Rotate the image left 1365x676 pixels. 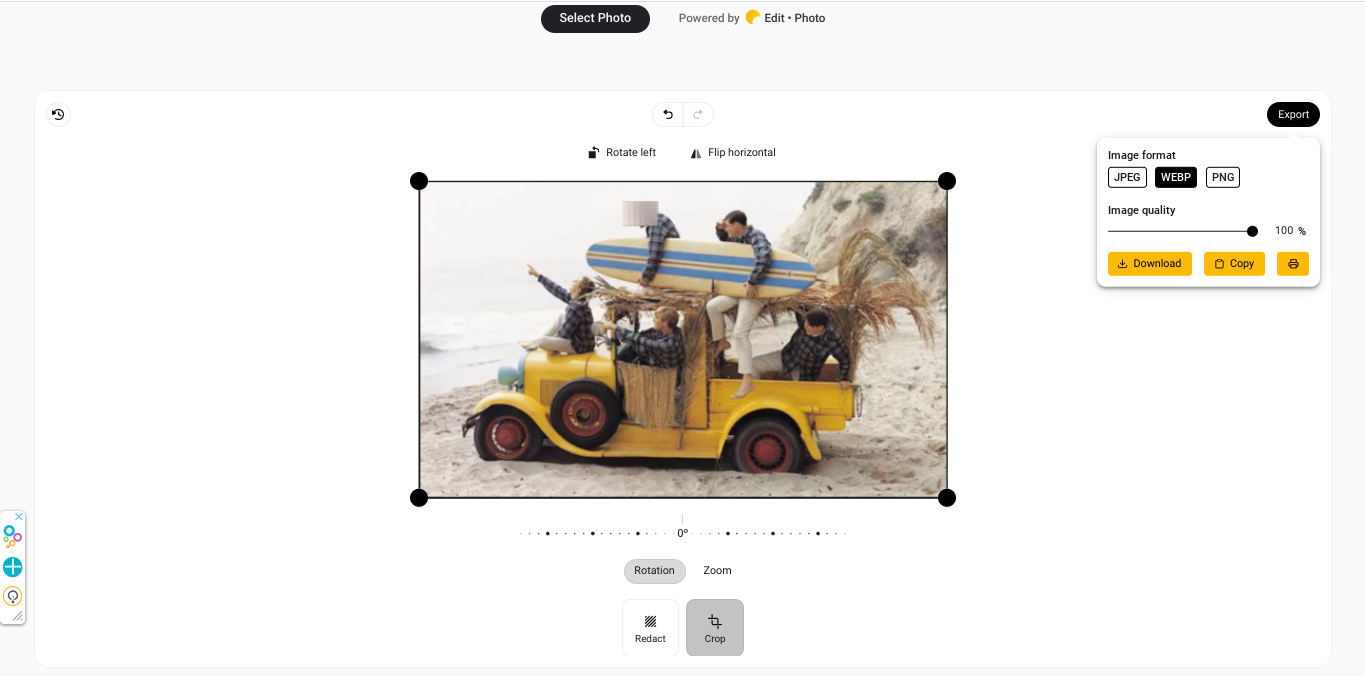(x=622, y=153)
